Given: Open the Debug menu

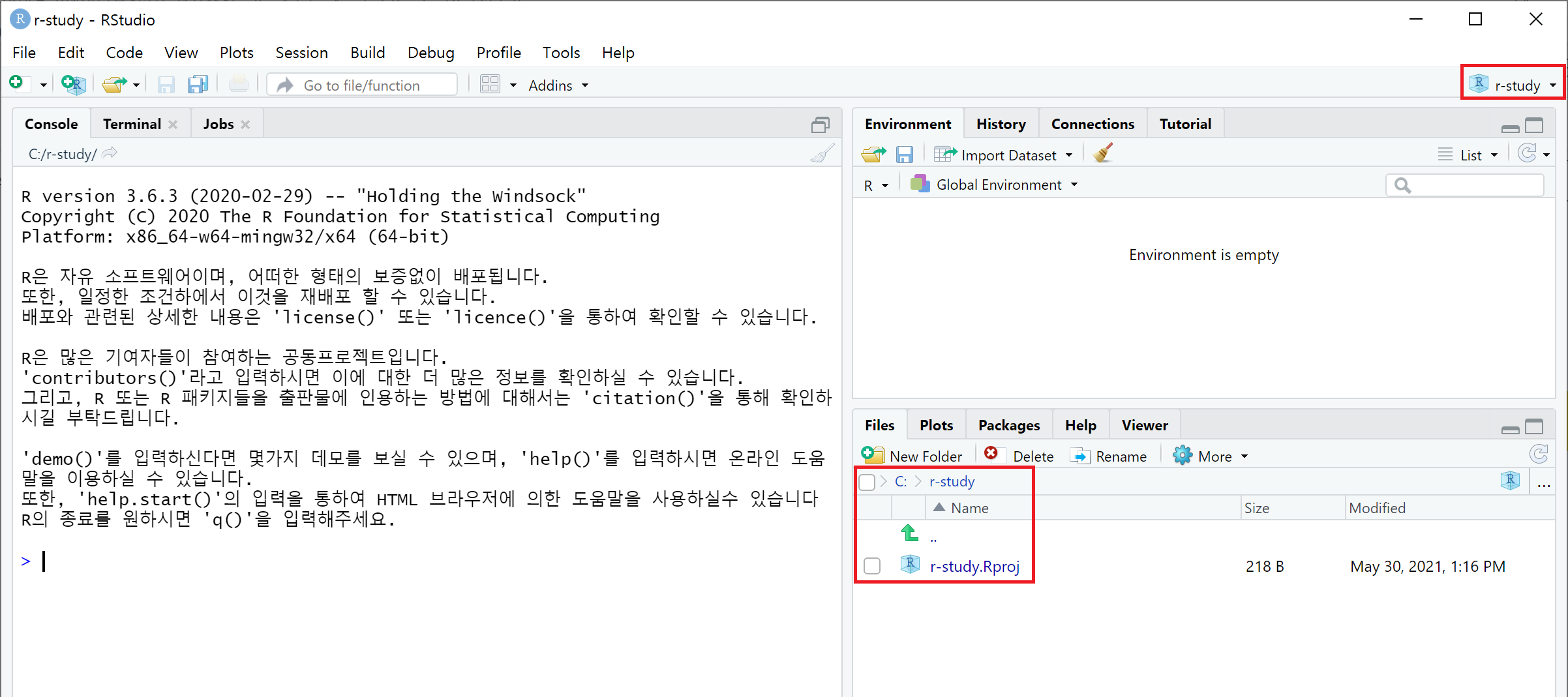Looking at the screenshot, I should 430,53.
